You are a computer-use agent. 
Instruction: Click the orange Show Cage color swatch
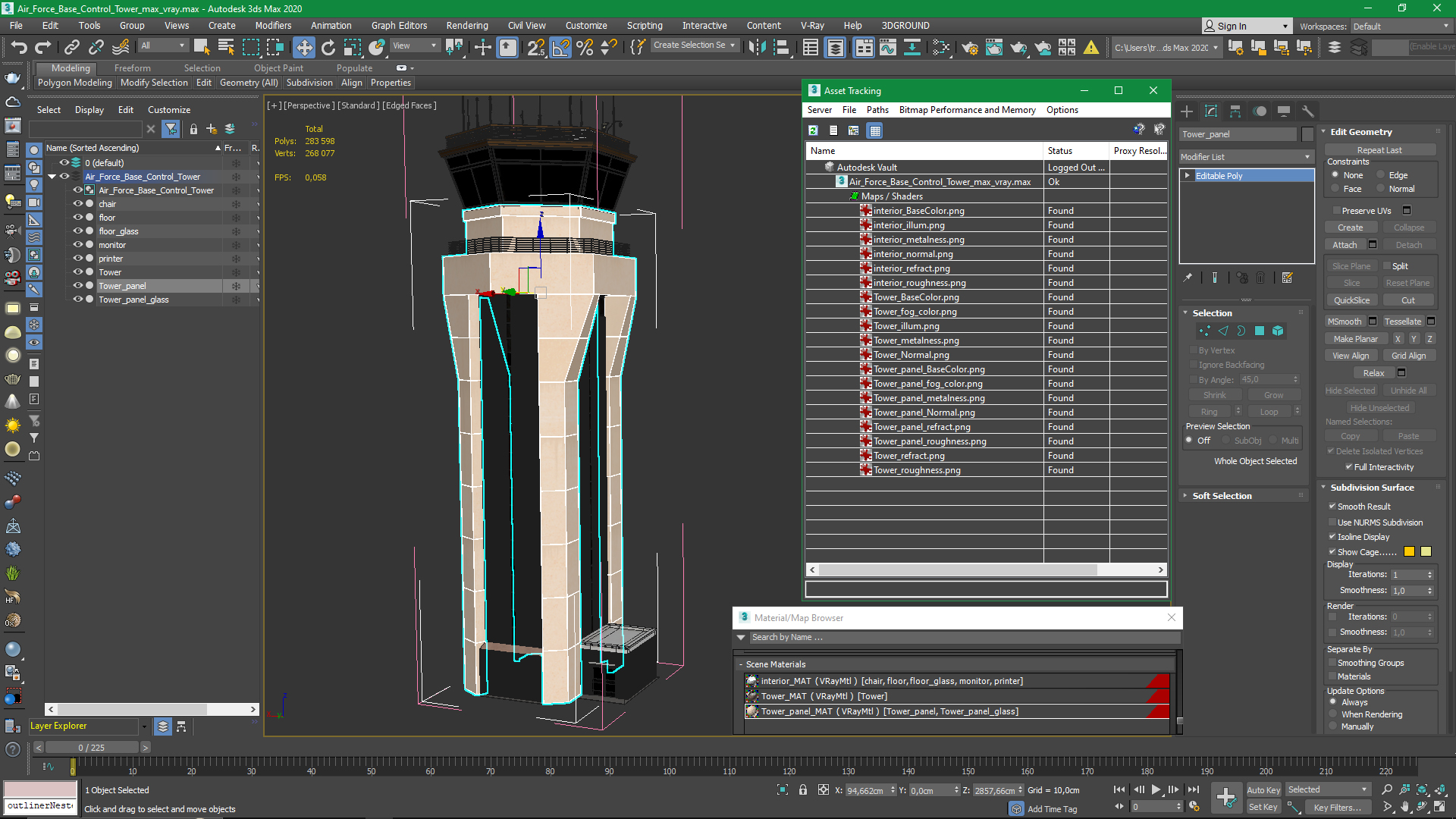tap(1409, 551)
